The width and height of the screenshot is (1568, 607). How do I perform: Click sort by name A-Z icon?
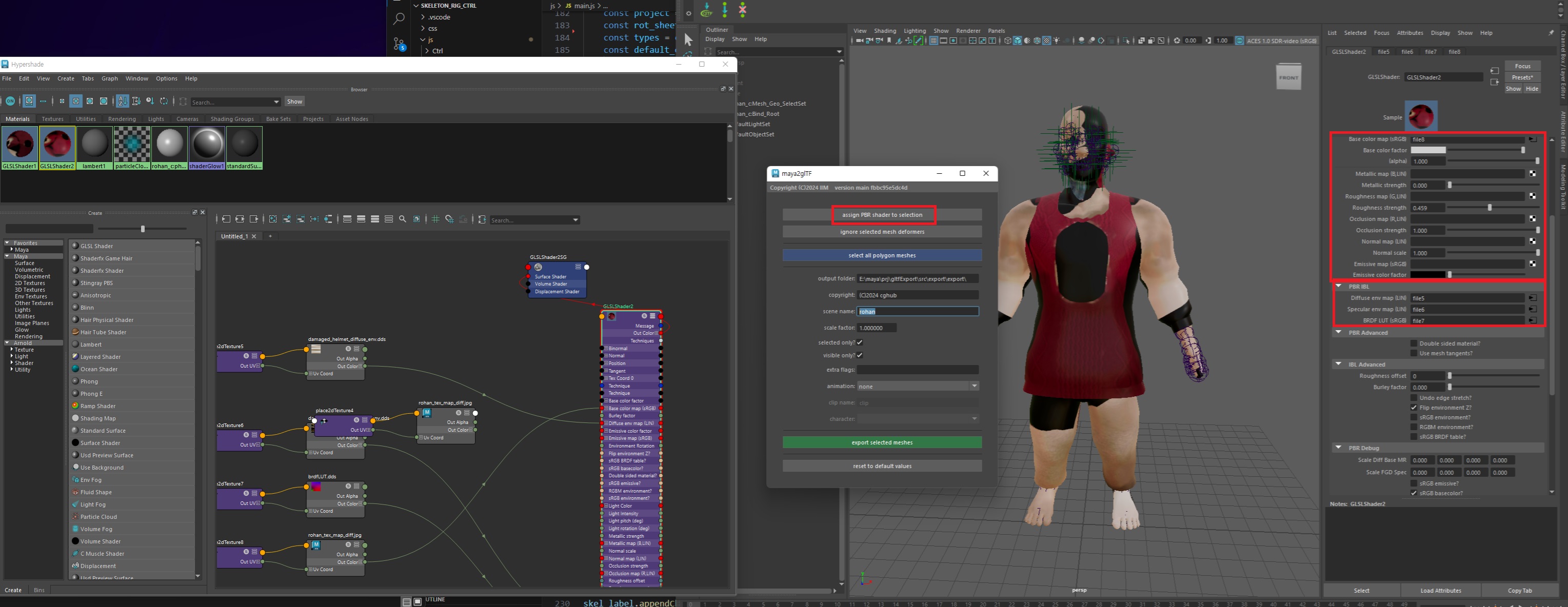coord(123,101)
